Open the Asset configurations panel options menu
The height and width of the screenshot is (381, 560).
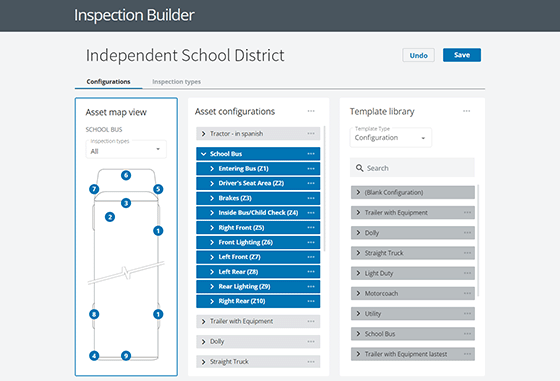(311, 111)
